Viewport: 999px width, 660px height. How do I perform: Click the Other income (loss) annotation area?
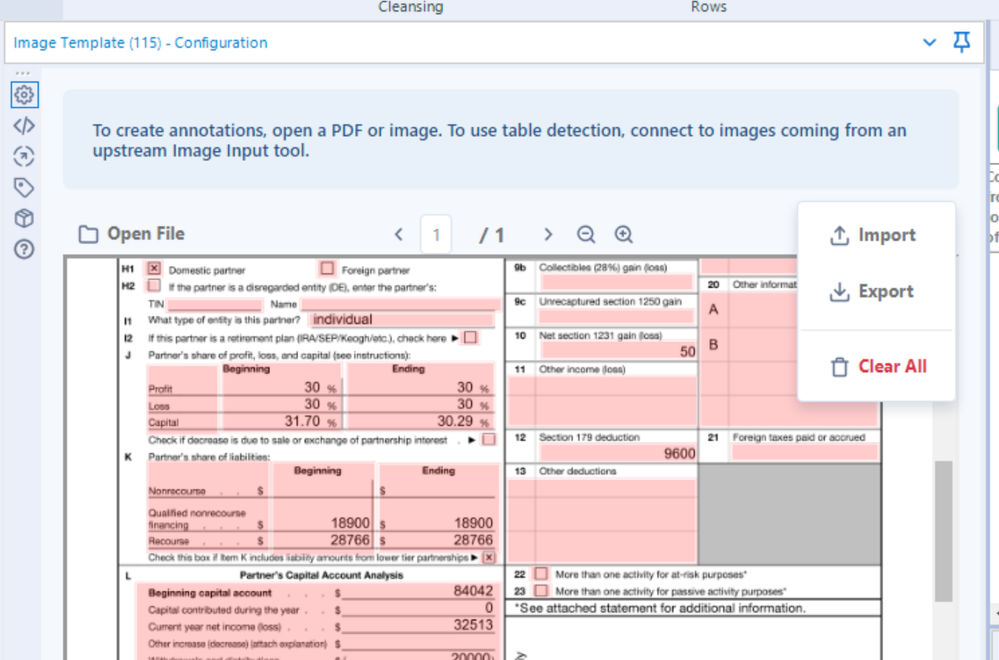pos(602,401)
